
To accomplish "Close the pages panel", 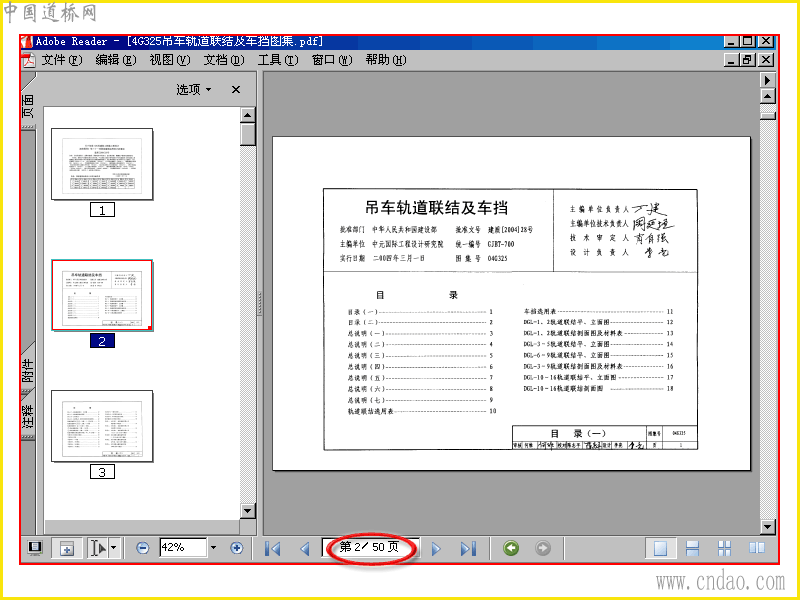I will pyautogui.click(x=236, y=90).
